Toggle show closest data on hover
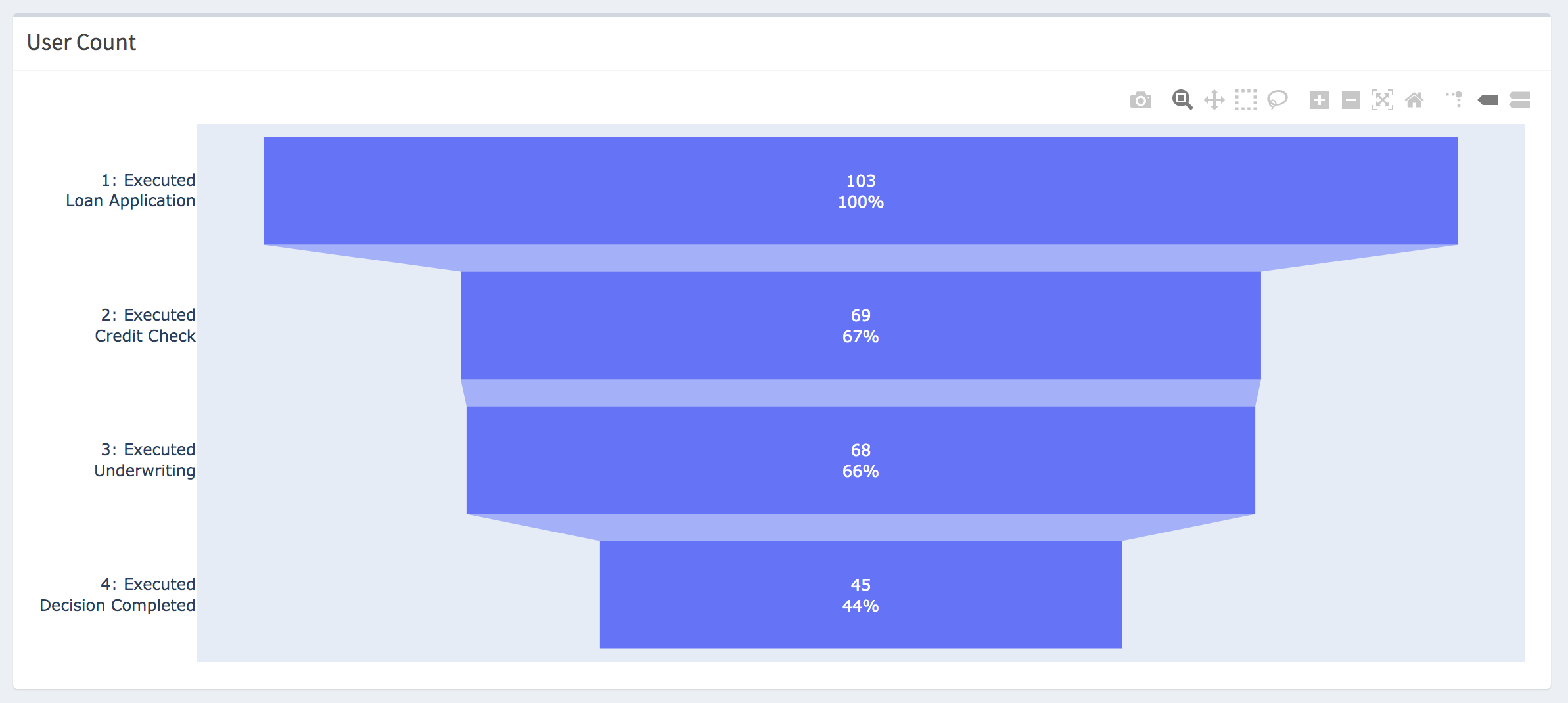Screen dimensions: 1568x703 coord(1488,100)
